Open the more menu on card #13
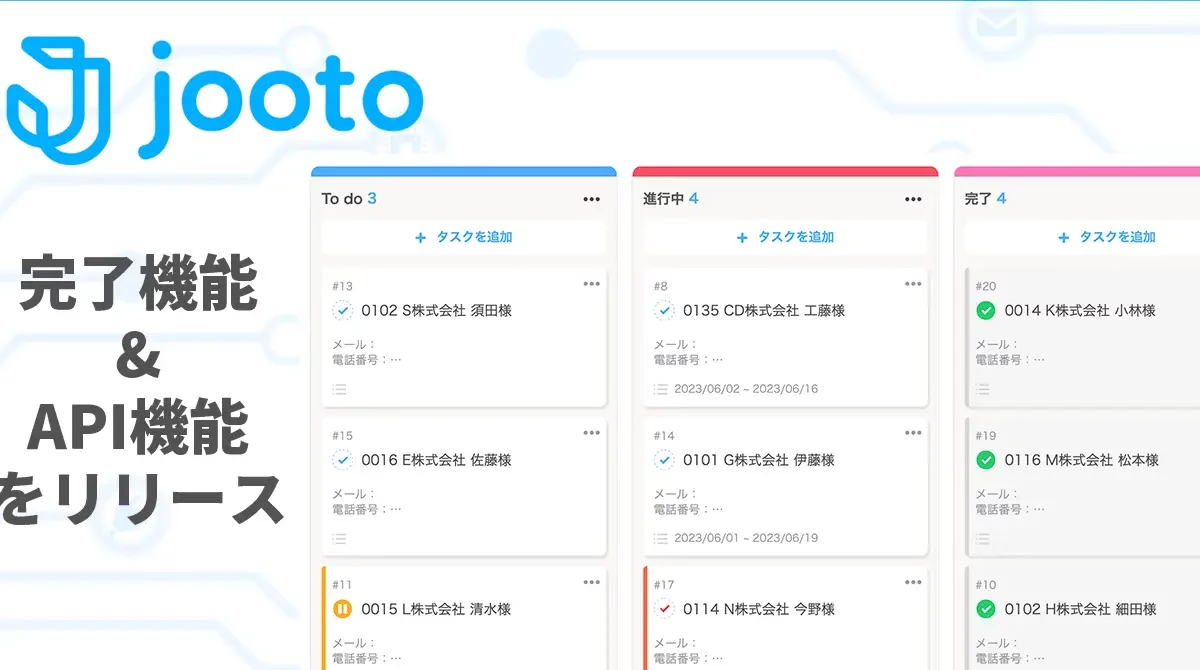Viewport: 1200px width, 670px height. [x=592, y=284]
